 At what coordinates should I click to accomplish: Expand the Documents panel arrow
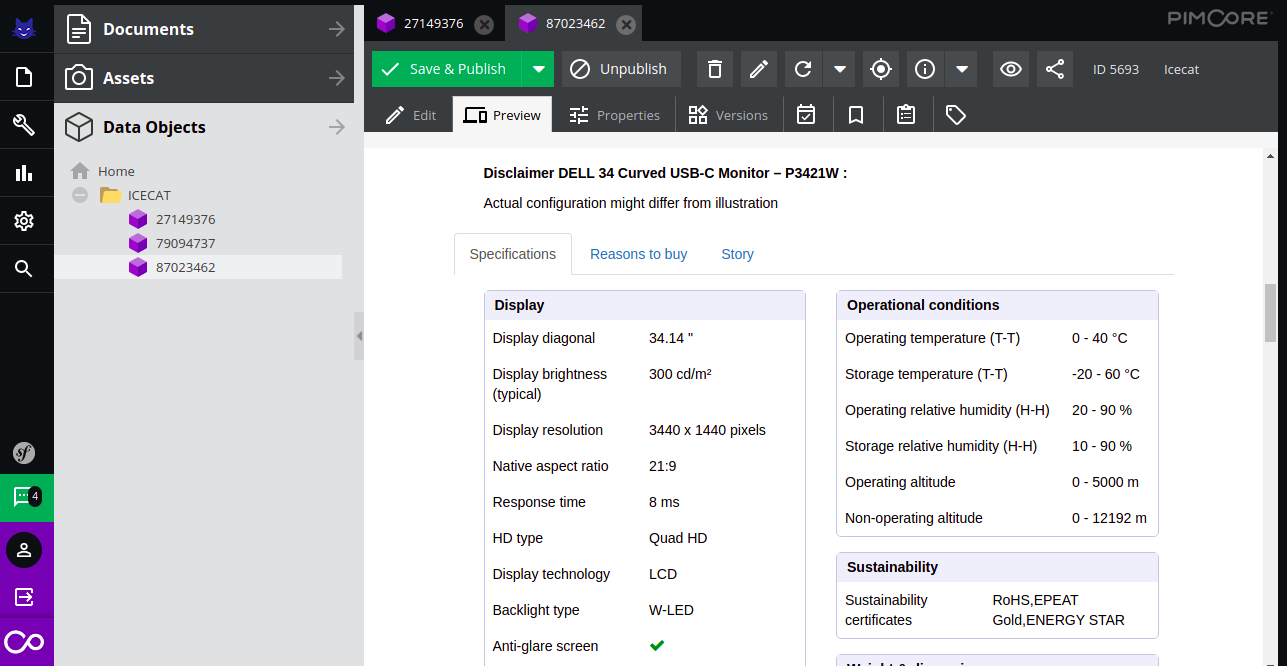337,29
